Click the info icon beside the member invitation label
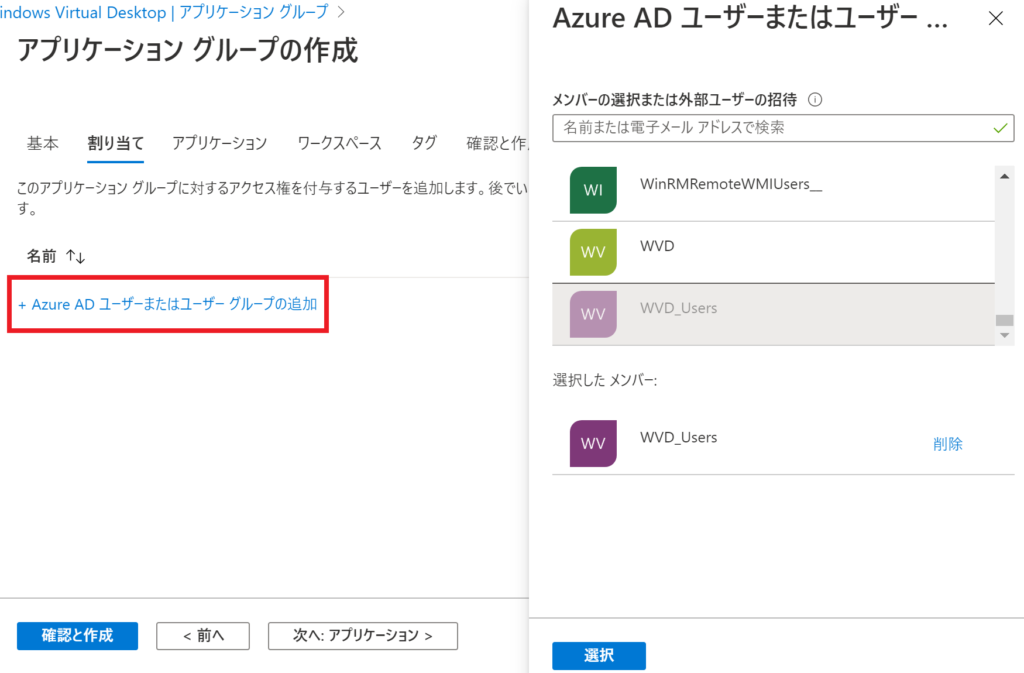 814,100
